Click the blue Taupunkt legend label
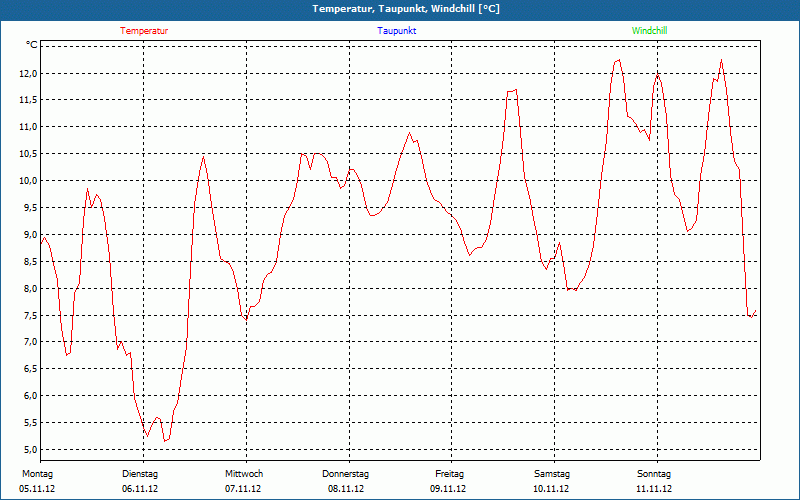 pos(397,31)
